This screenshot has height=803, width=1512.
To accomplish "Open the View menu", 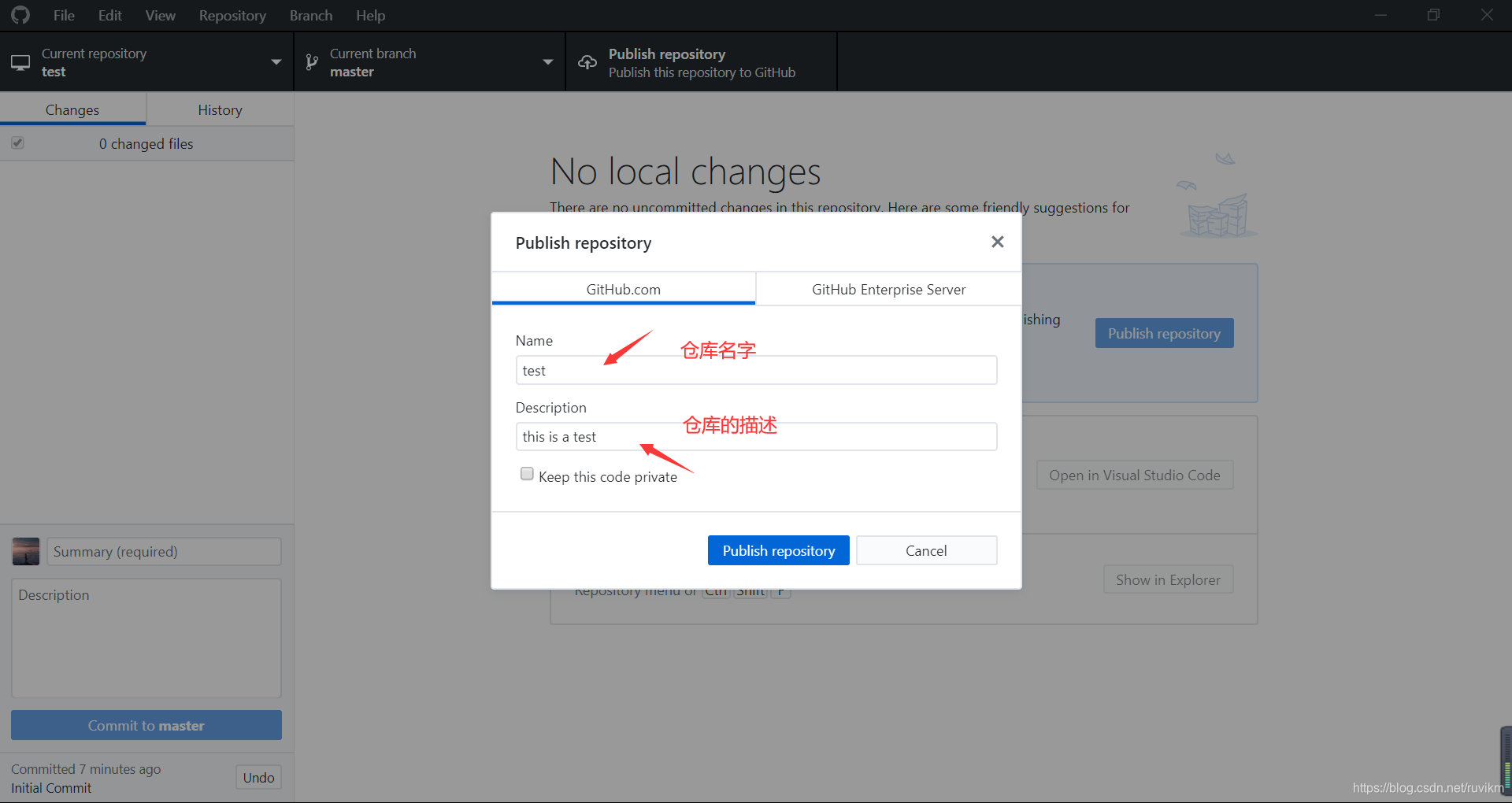I will [160, 15].
